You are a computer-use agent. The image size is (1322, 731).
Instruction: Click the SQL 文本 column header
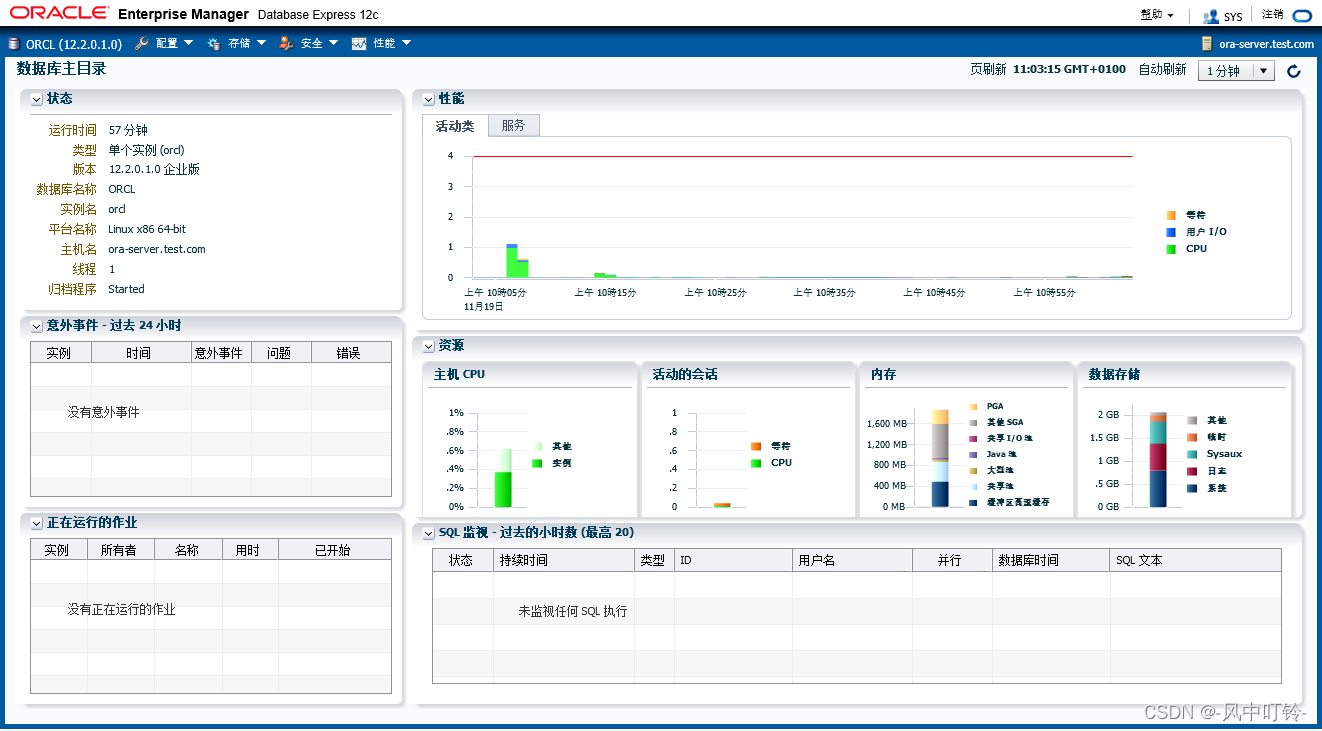click(1195, 560)
